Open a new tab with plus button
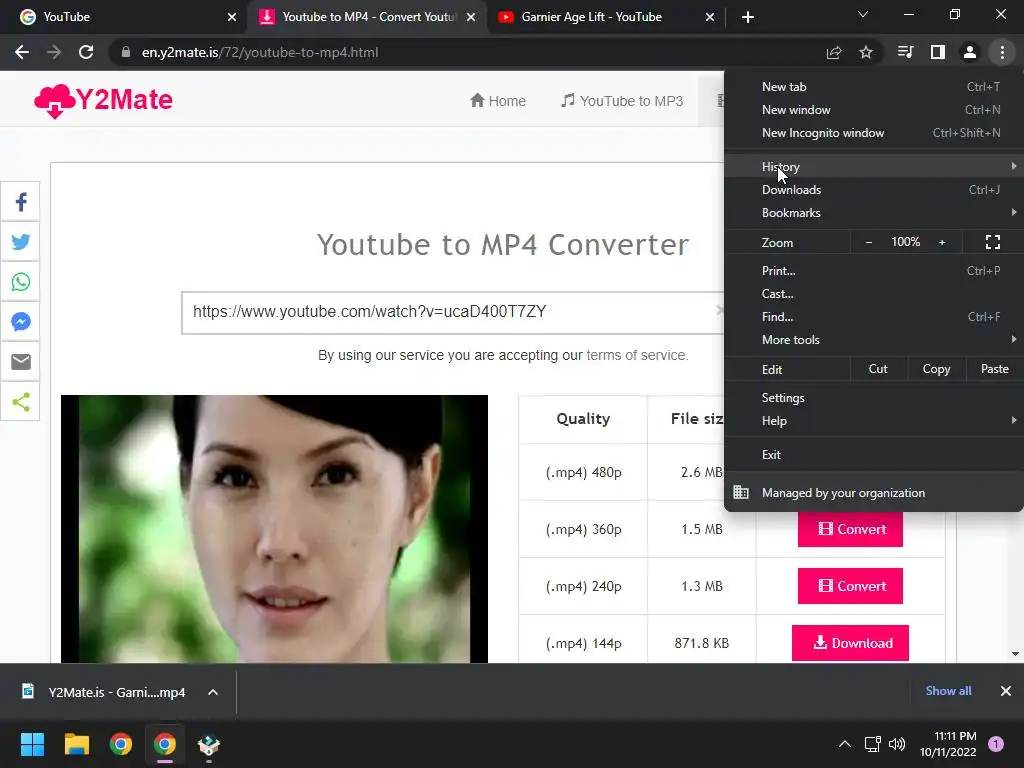Image resolution: width=1024 pixels, height=768 pixels. (748, 17)
